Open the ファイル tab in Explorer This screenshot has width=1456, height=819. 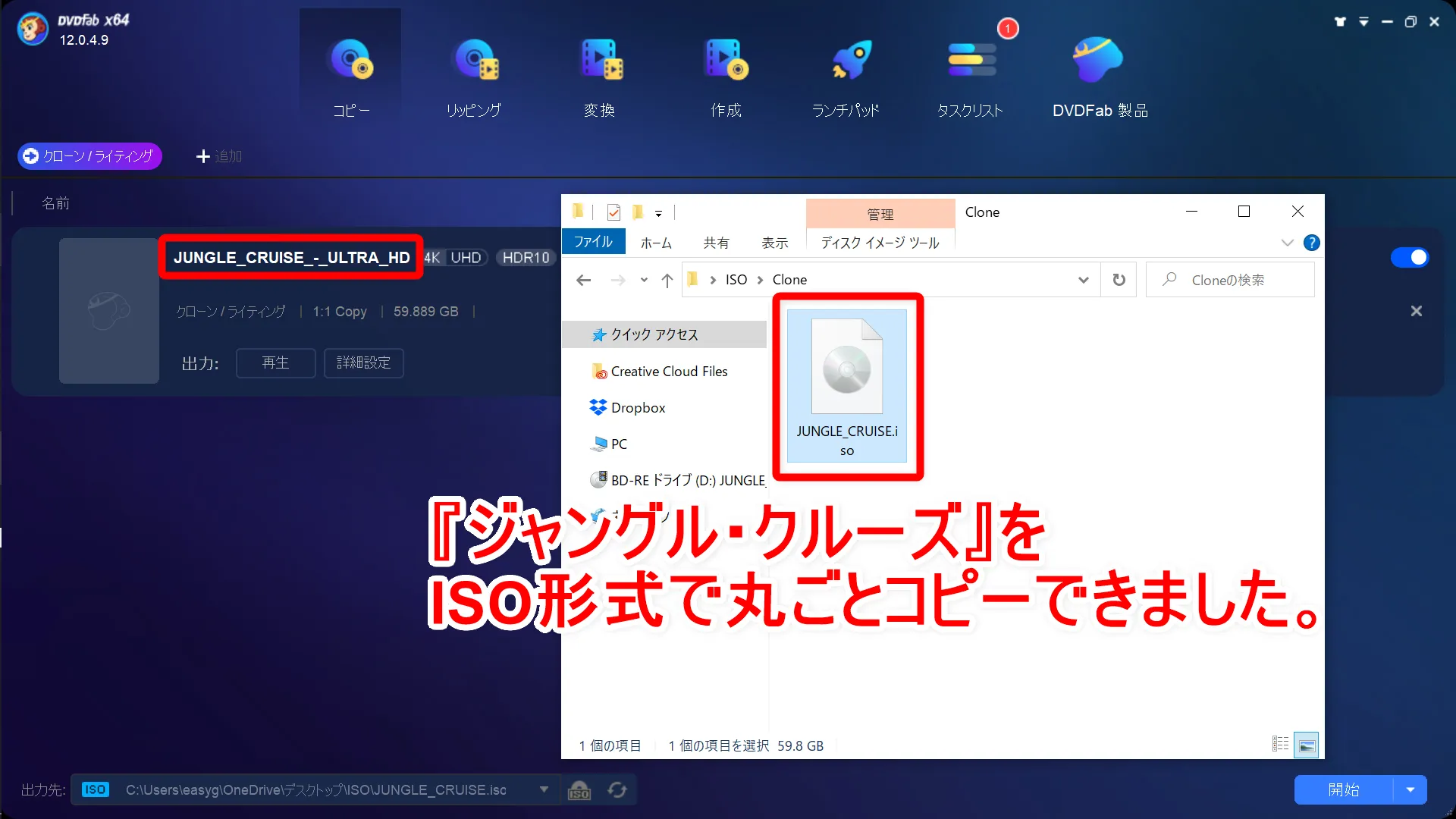click(593, 242)
